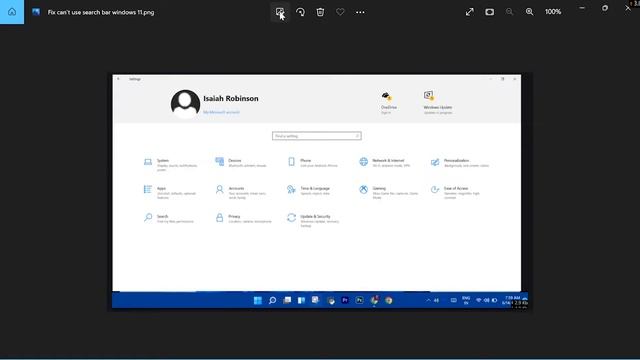Click the Accounts person icon in the picture
This screenshot has width=640, height=360.
[x=220, y=189]
